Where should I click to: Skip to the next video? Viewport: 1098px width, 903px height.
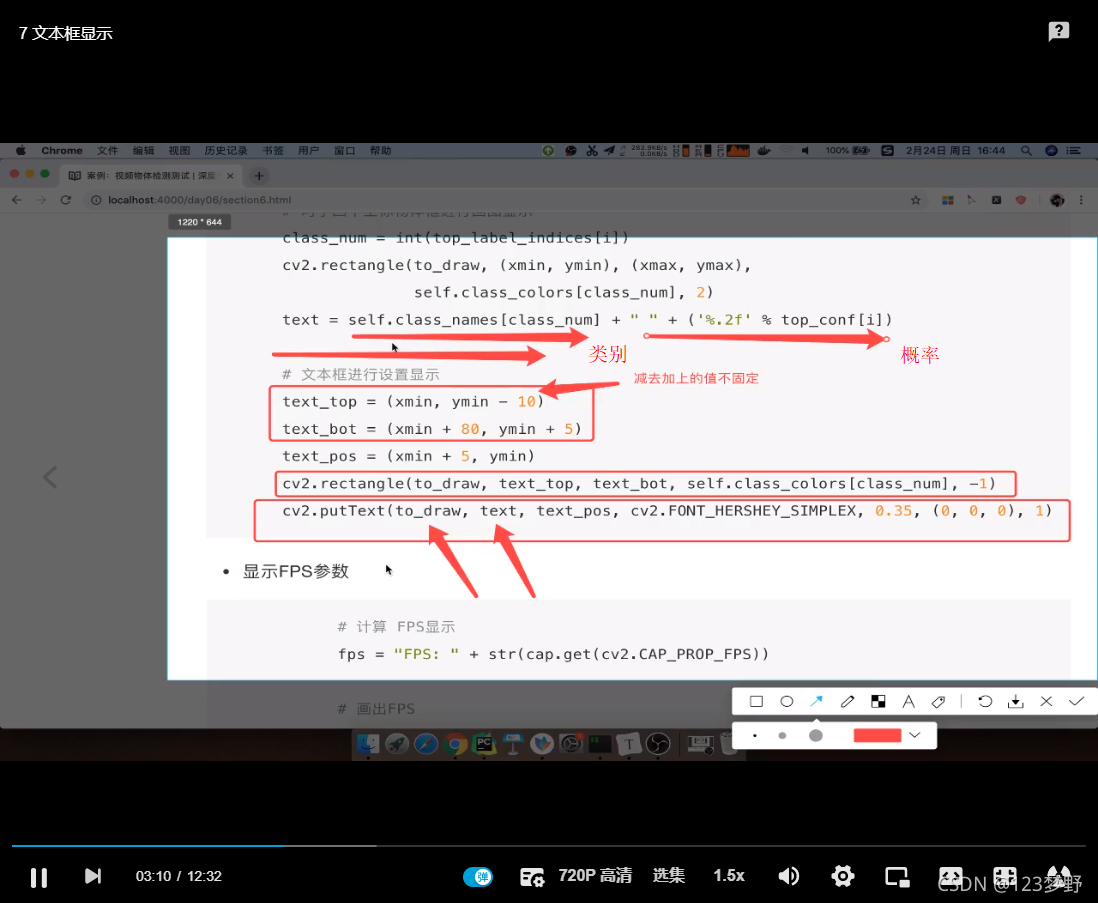tap(92, 876)
